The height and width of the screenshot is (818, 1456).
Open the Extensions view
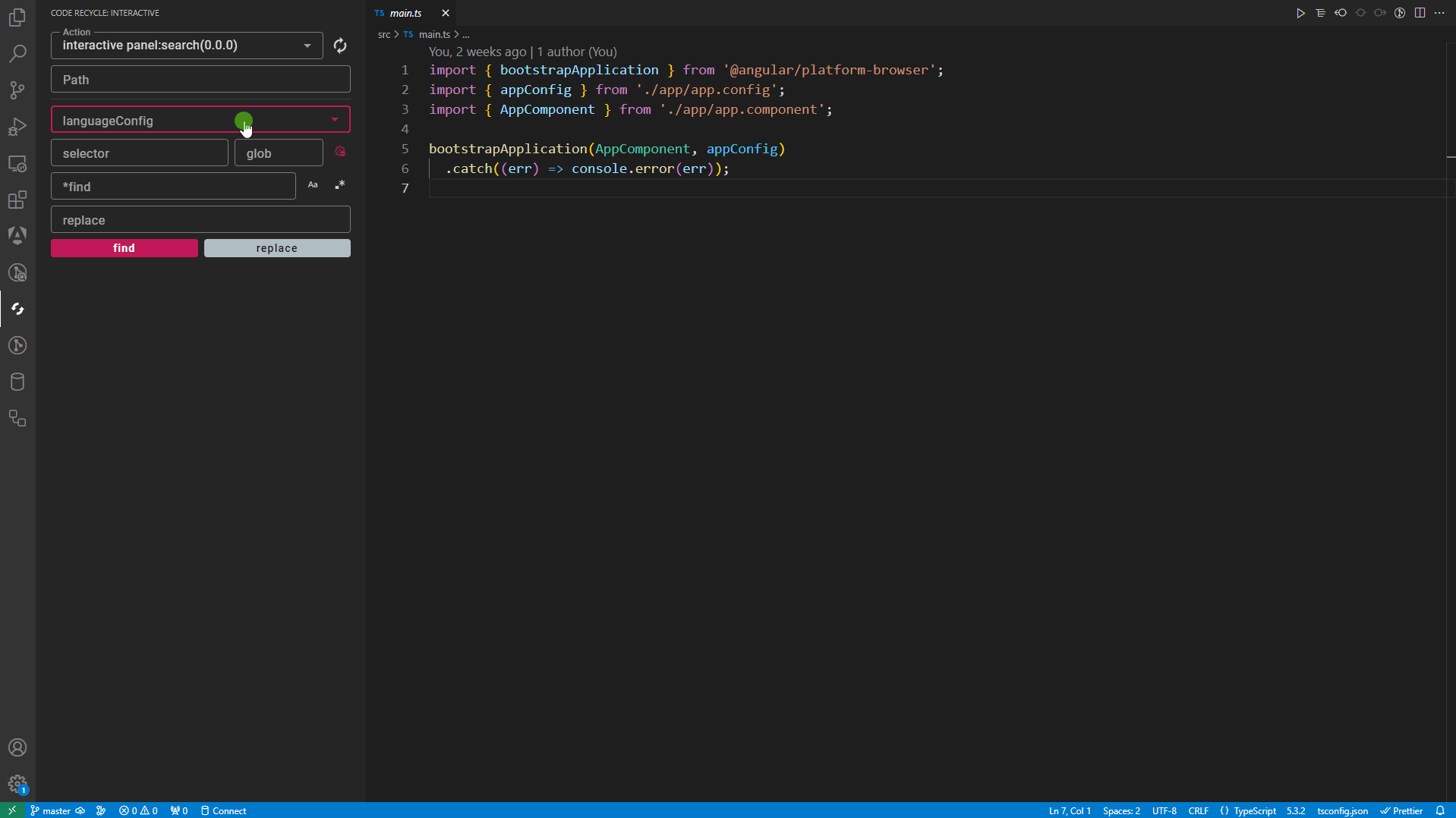(x=17, y=200)
